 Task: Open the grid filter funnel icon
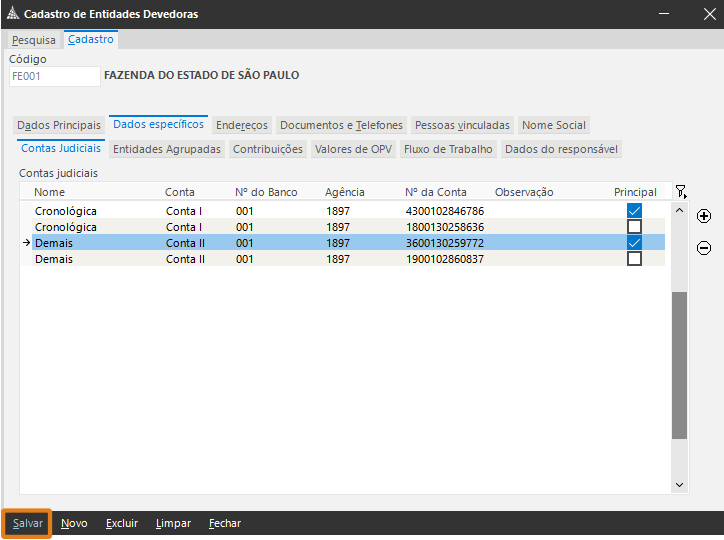pos(681,192)
